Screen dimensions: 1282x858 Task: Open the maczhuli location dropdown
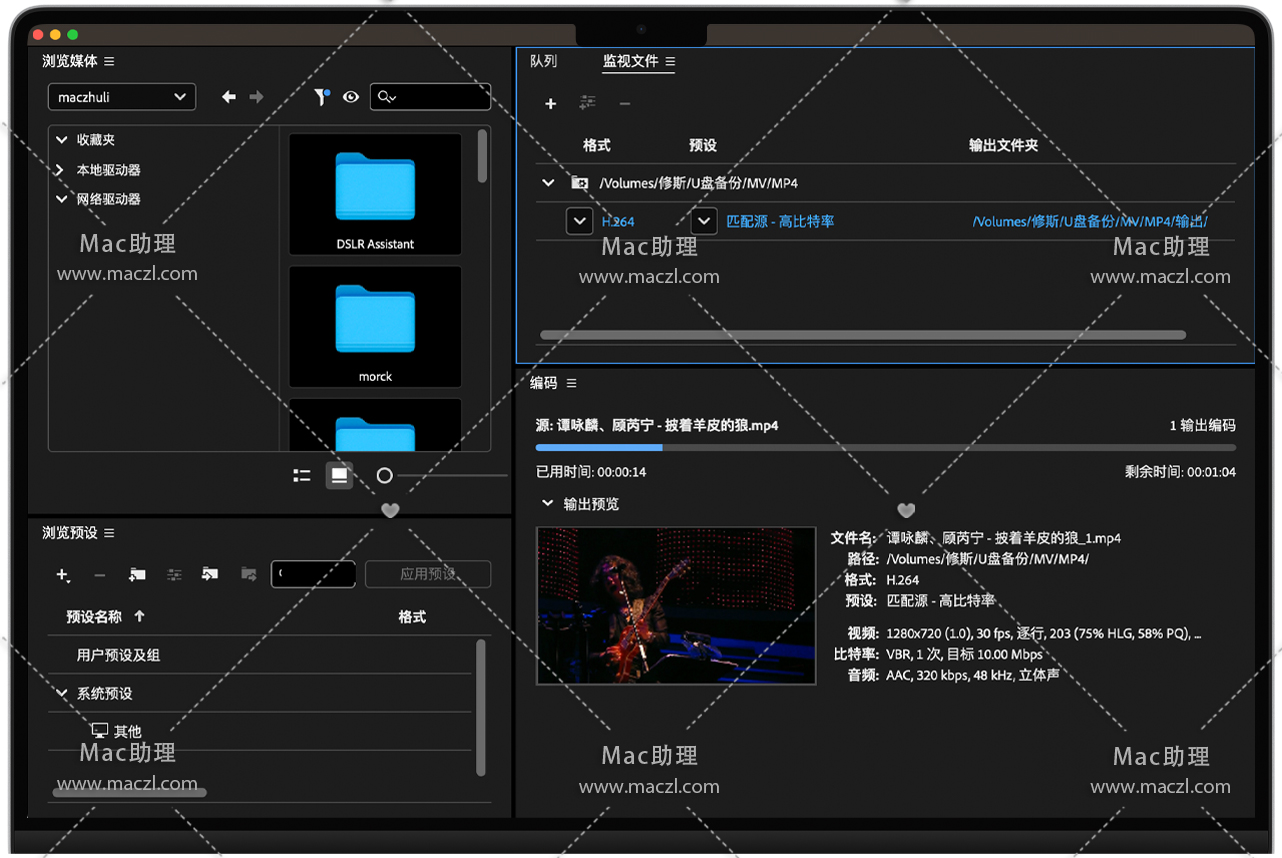tap(122, 97)
